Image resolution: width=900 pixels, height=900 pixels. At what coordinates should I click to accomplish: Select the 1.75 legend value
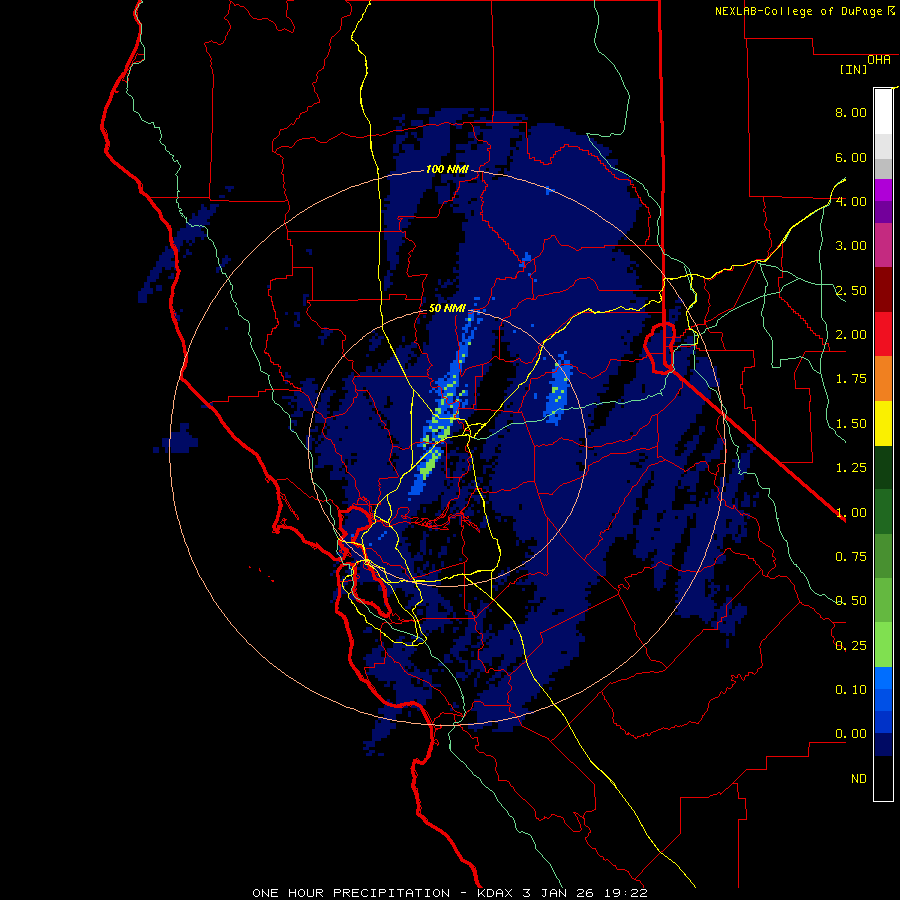coord(851,379)
